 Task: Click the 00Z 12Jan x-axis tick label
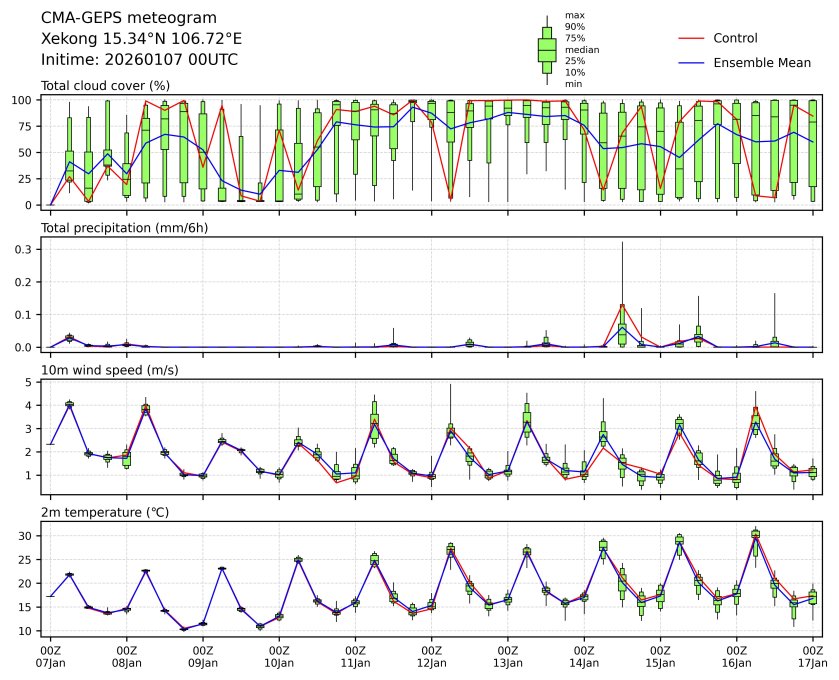tap(431, 656)
